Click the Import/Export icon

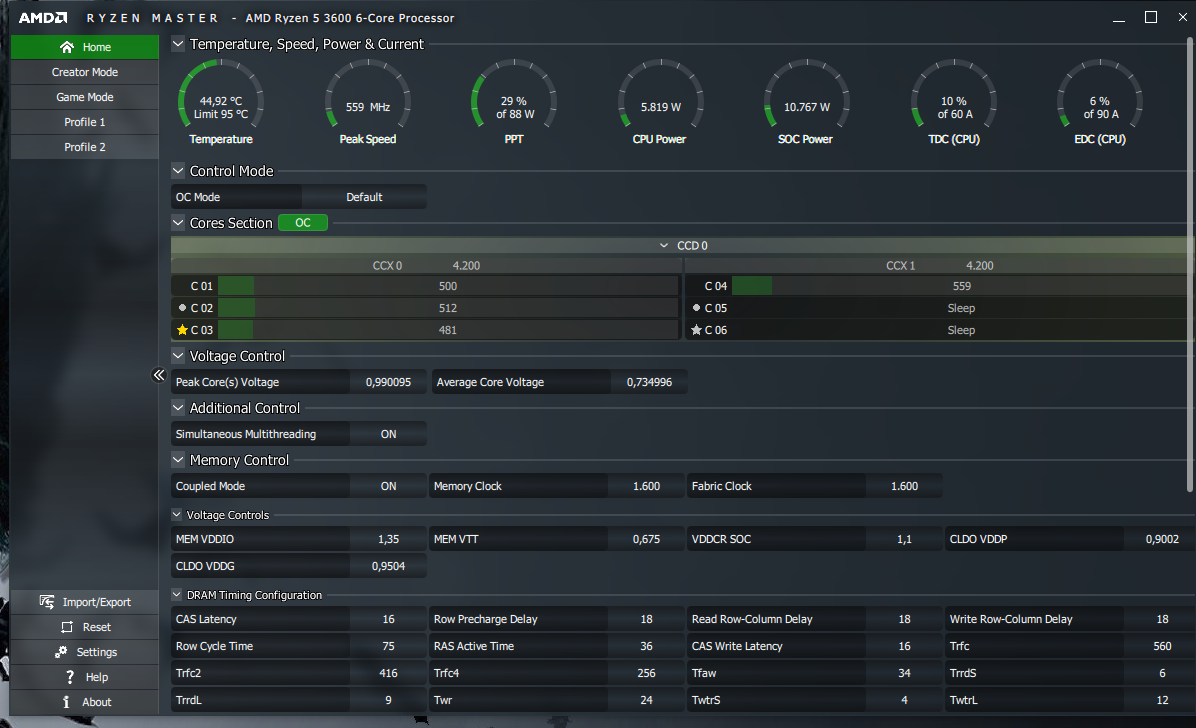pos(46,602)
